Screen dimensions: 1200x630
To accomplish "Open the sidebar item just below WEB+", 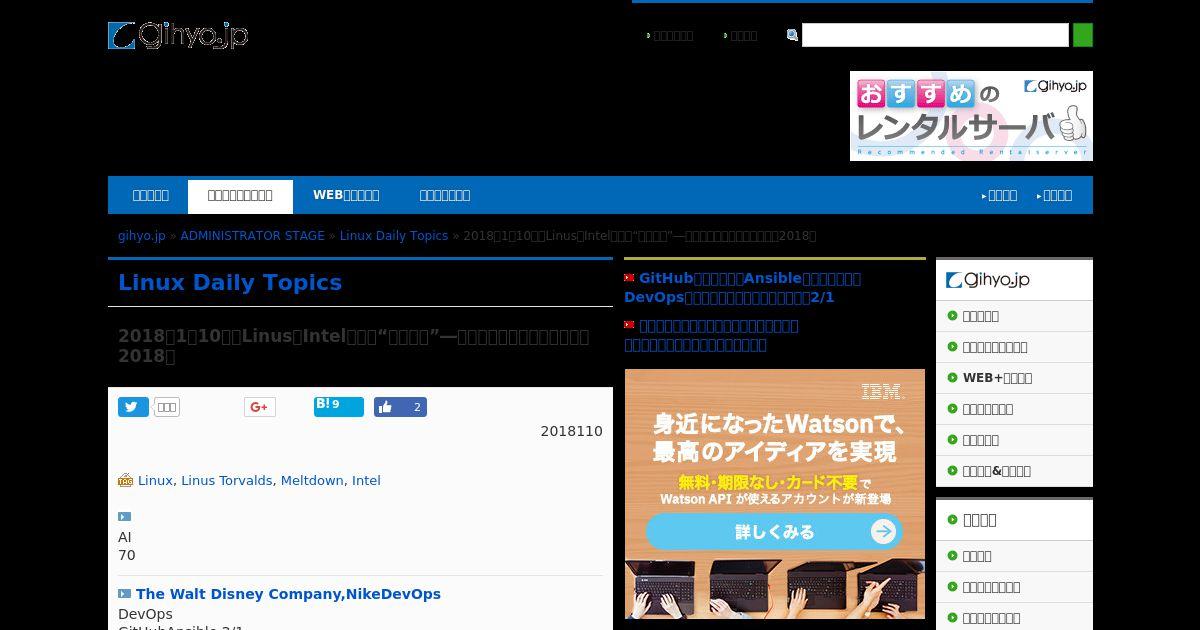I will tap(1014, 409).
